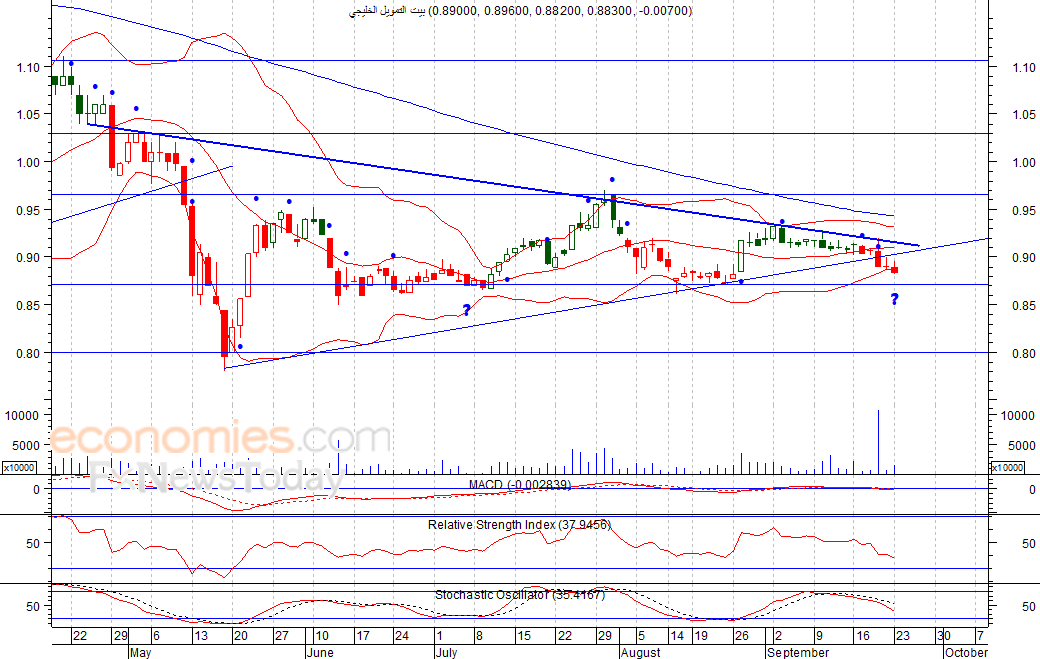The height and width of the screenshot is (659, 1040).
Task: Click the blue question mark near September 23
Action: (894, 300)
